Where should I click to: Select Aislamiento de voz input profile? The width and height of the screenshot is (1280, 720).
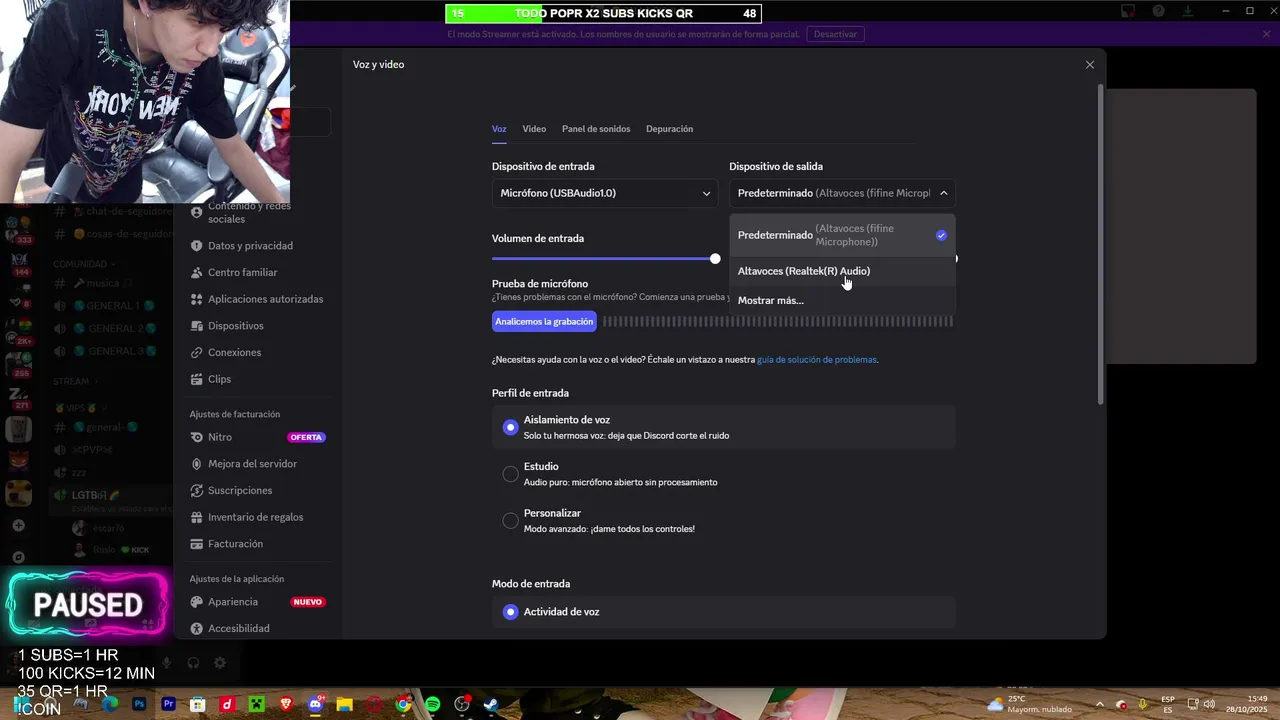coord(723,428)
